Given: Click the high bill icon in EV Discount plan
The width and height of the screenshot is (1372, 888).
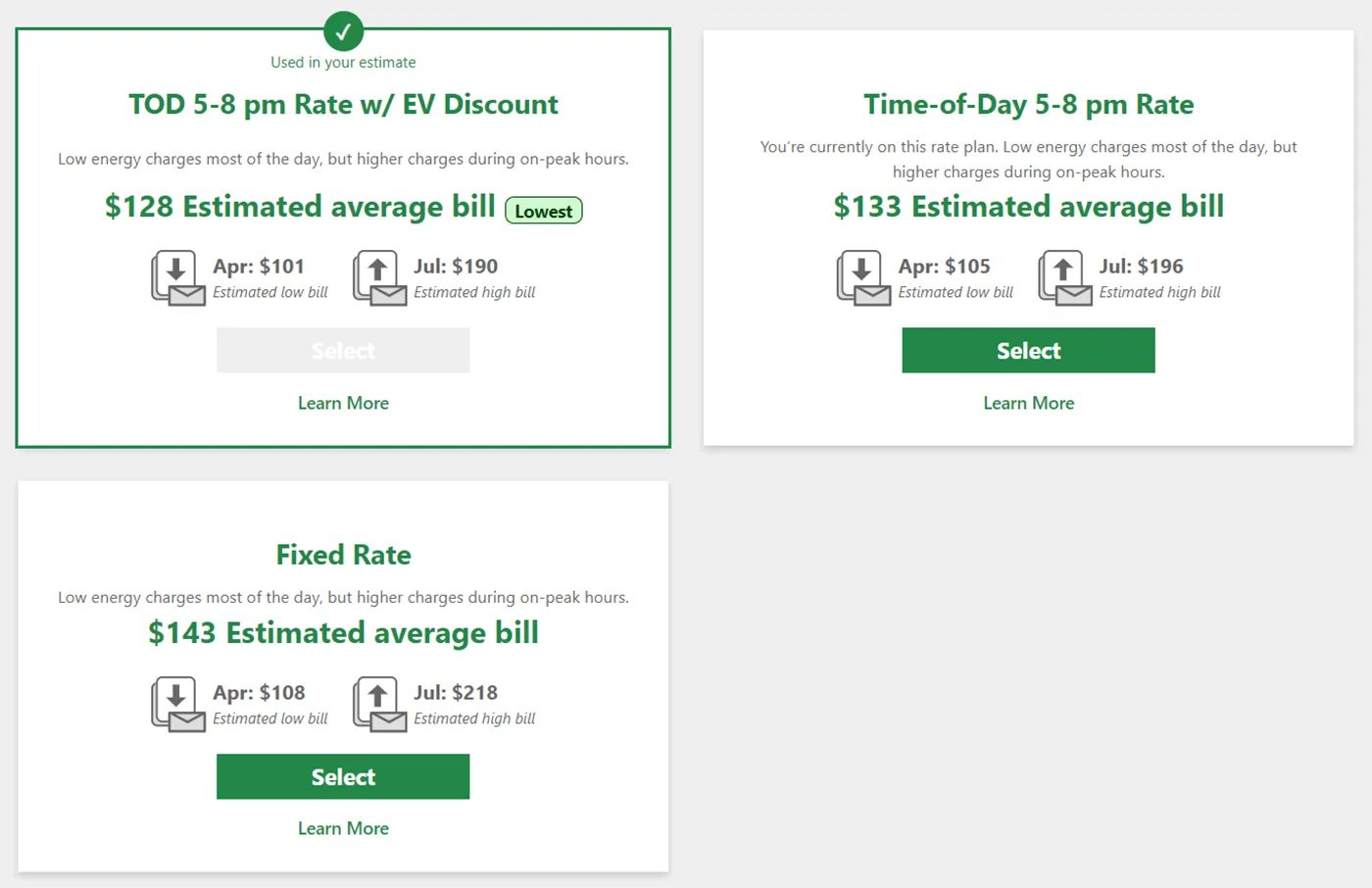Looking at the screenshot, I should coord(380,278).
